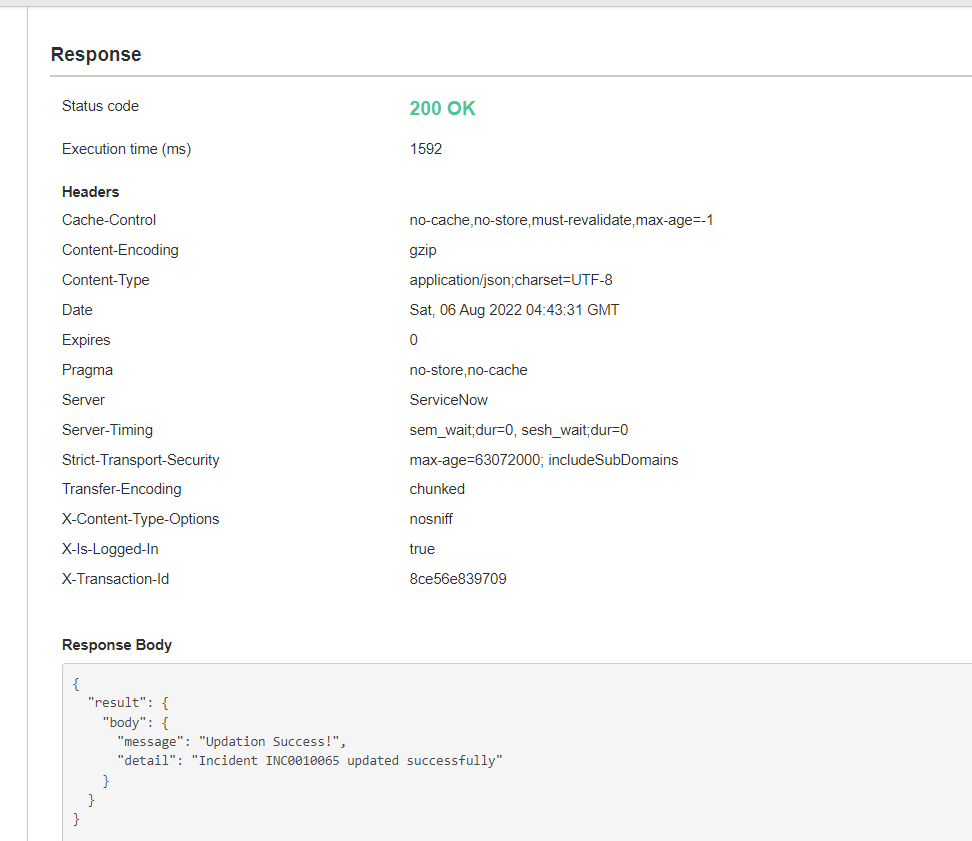Select the Cache-Control header name
Image resolution: width=972 pixels, height=841 pixels.
pyautogui.click(x=109, y=220)
